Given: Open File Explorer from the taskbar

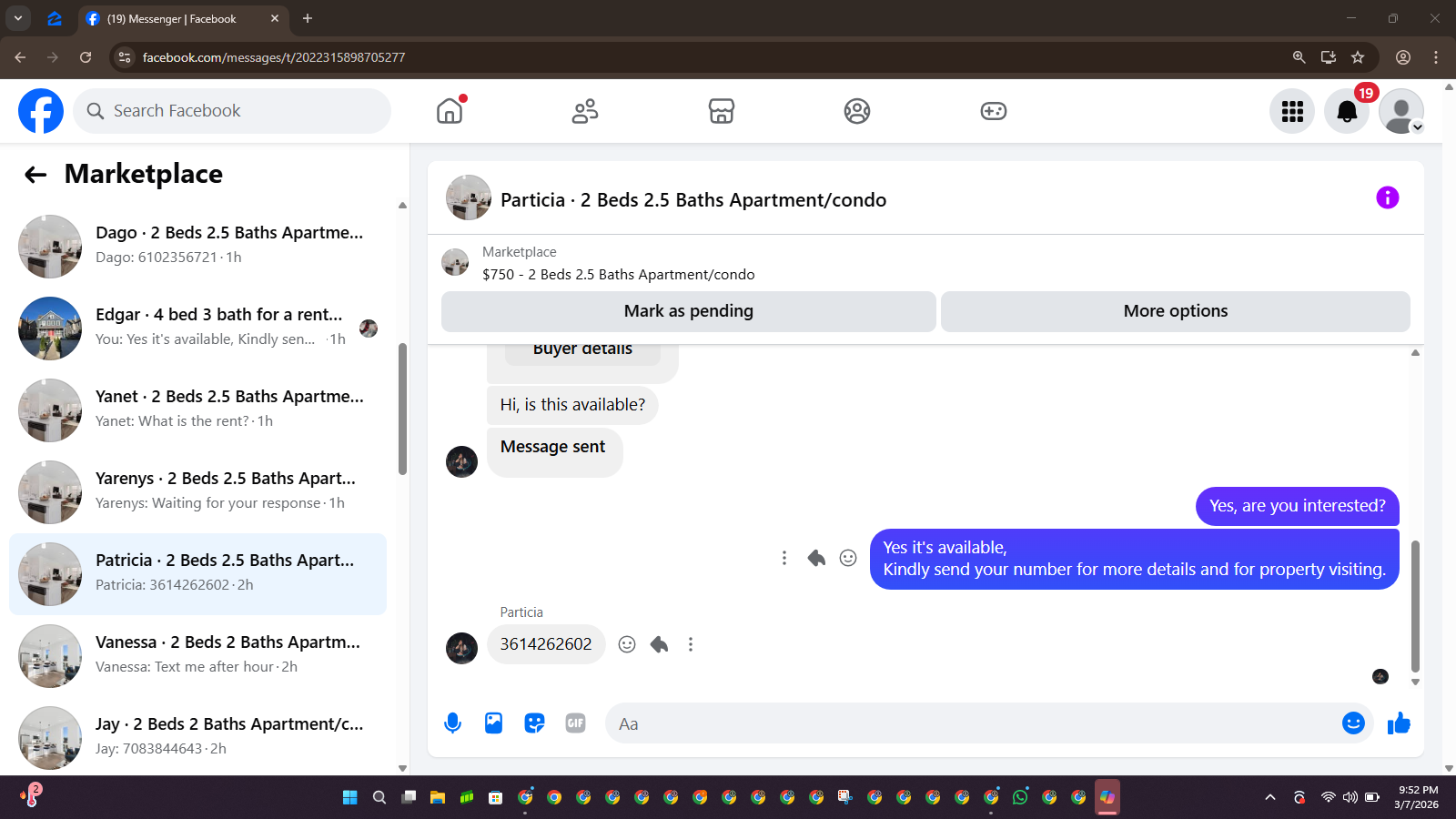Looking at the screenshot, I should (x=438, y=797).
